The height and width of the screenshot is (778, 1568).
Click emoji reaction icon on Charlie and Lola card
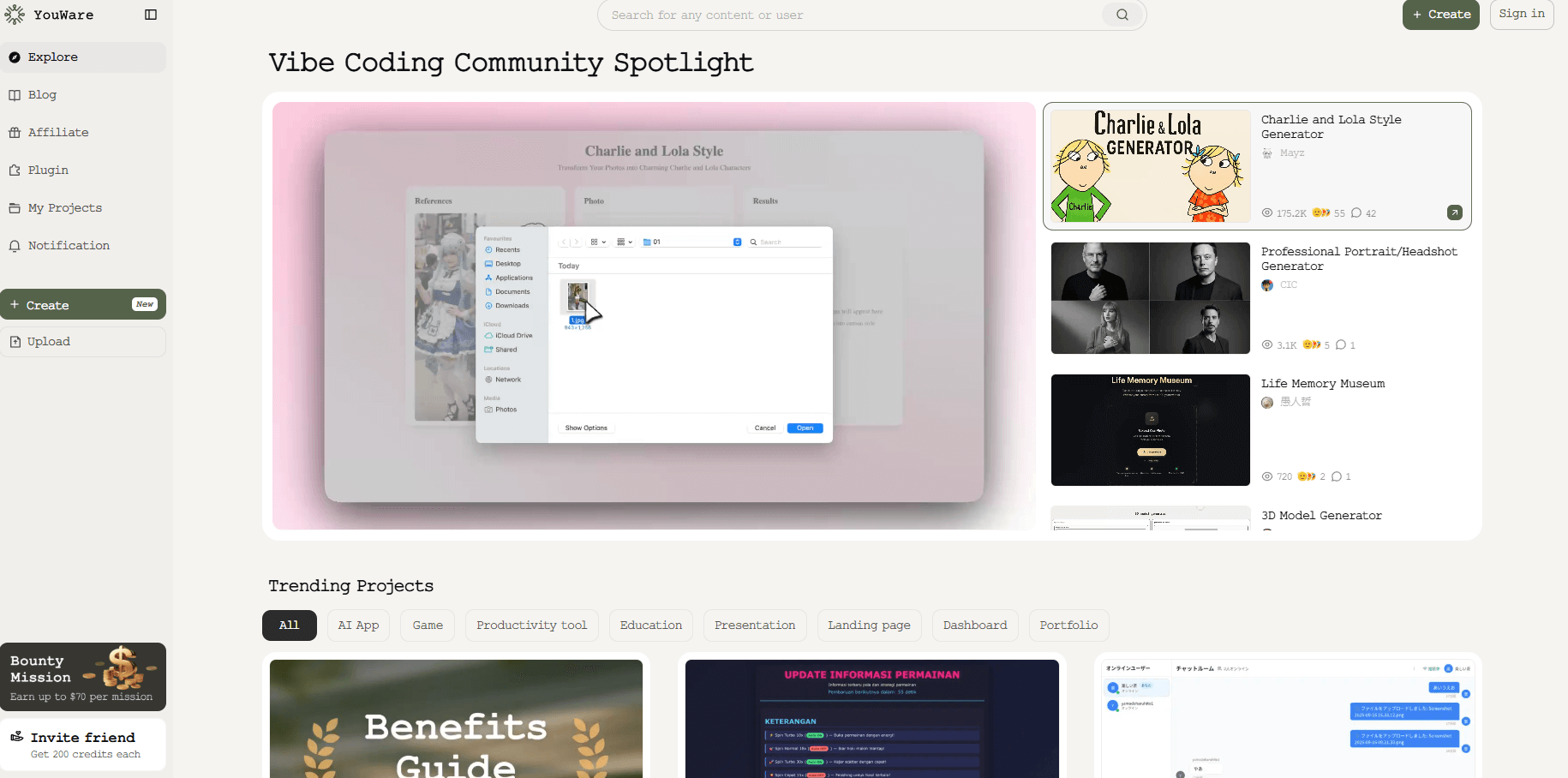(x=1320, y=213)
